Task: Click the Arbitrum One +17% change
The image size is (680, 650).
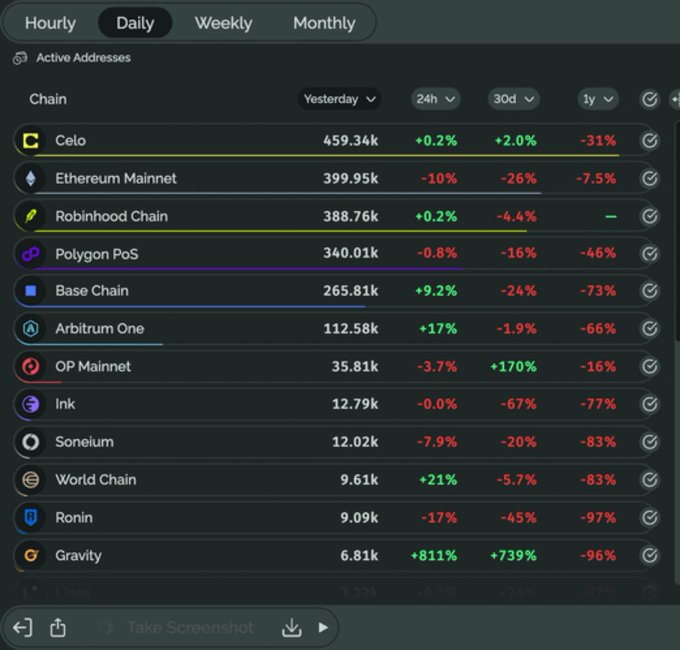Action: click(438, 328)
